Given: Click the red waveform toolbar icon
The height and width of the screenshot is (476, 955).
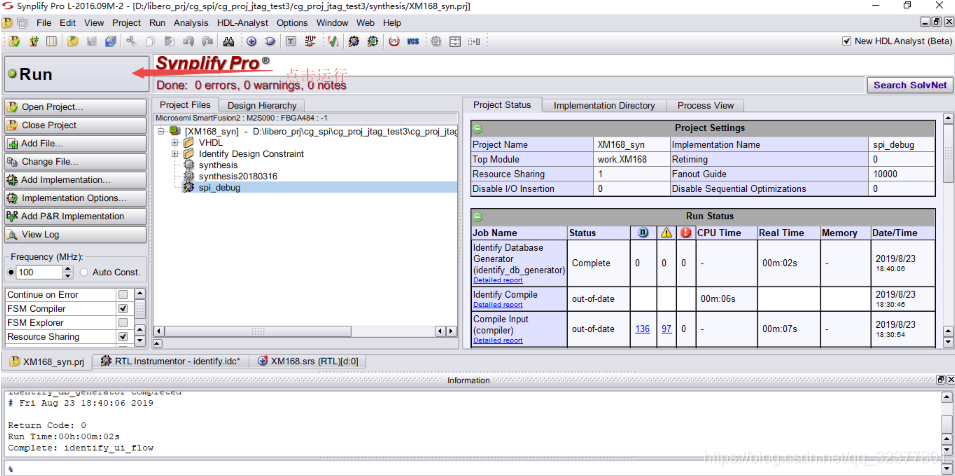Looking at the screenshot, I should pyautogui.click(x=311, y=41).
